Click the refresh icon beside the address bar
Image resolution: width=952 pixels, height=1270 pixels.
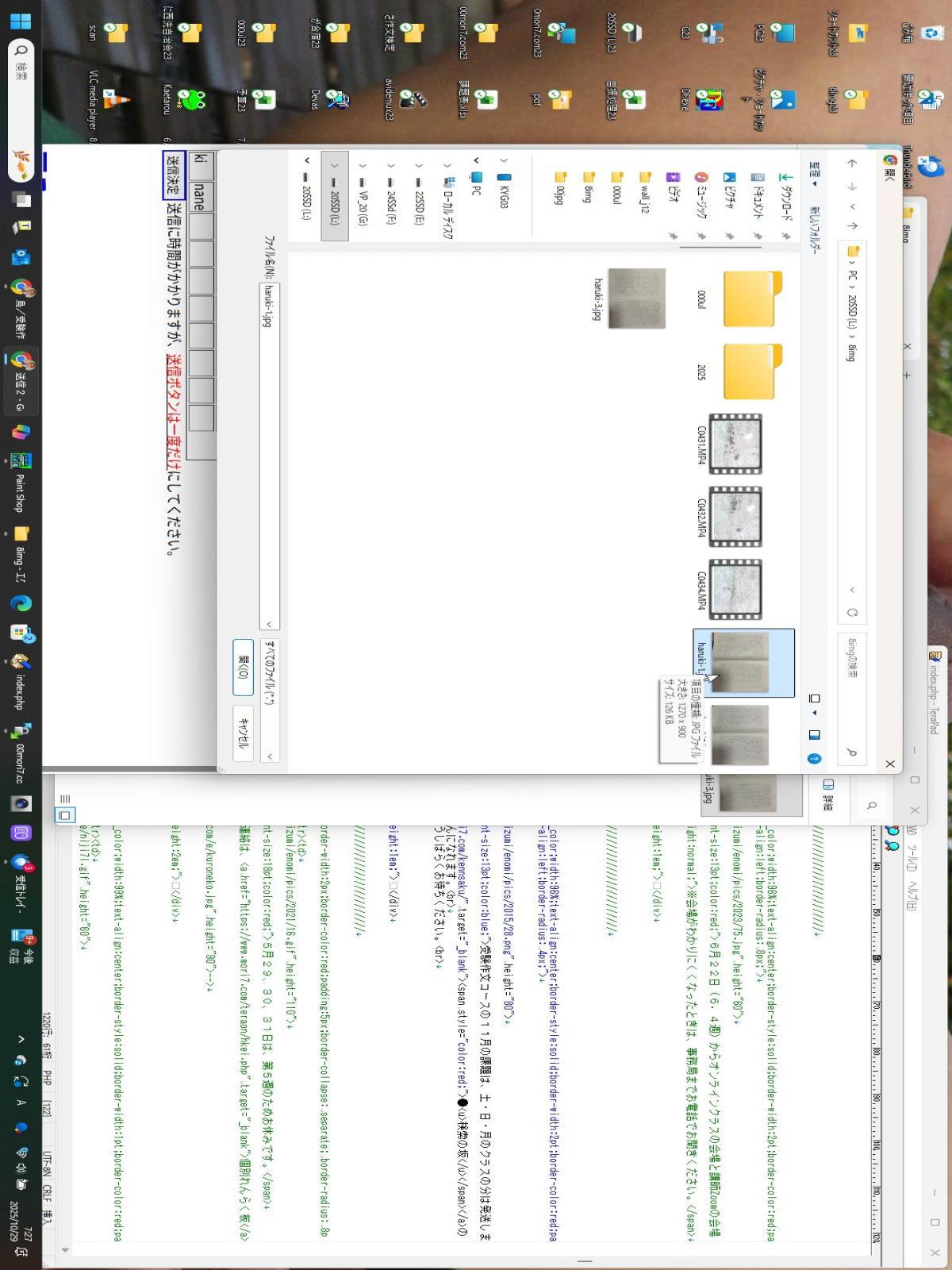(852, 612)
